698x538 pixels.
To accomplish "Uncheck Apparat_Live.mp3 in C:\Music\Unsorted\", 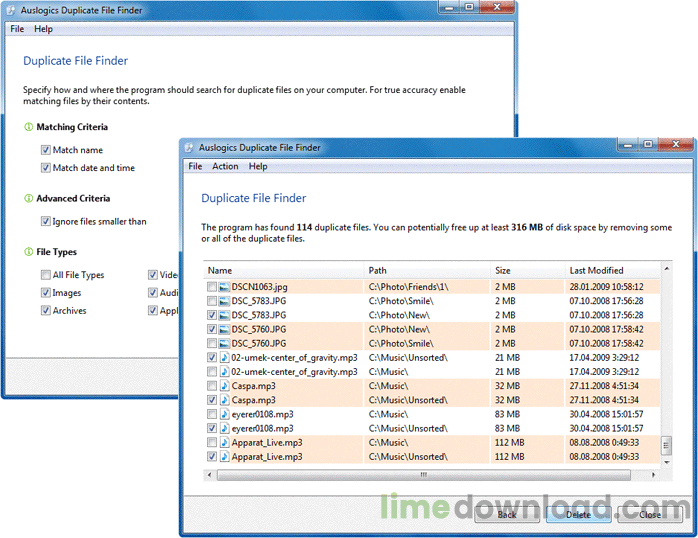I will (212, 457).
